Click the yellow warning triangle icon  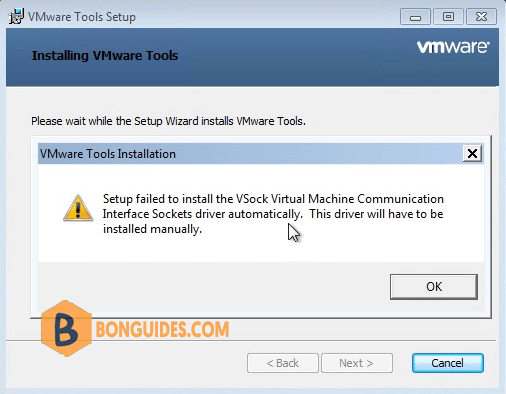point(78,208)
